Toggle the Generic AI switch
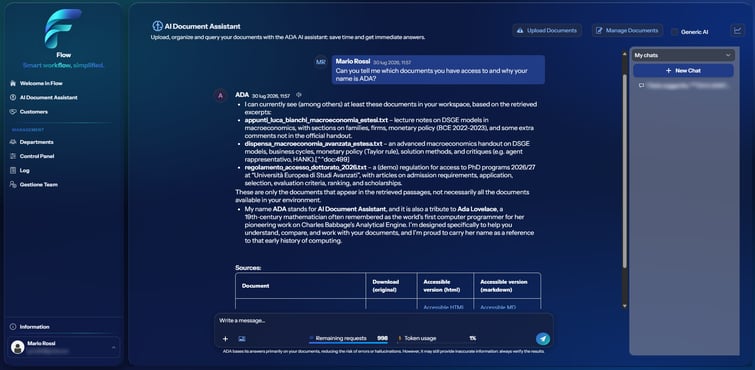755x370 pixels. (x=675, y=32)
